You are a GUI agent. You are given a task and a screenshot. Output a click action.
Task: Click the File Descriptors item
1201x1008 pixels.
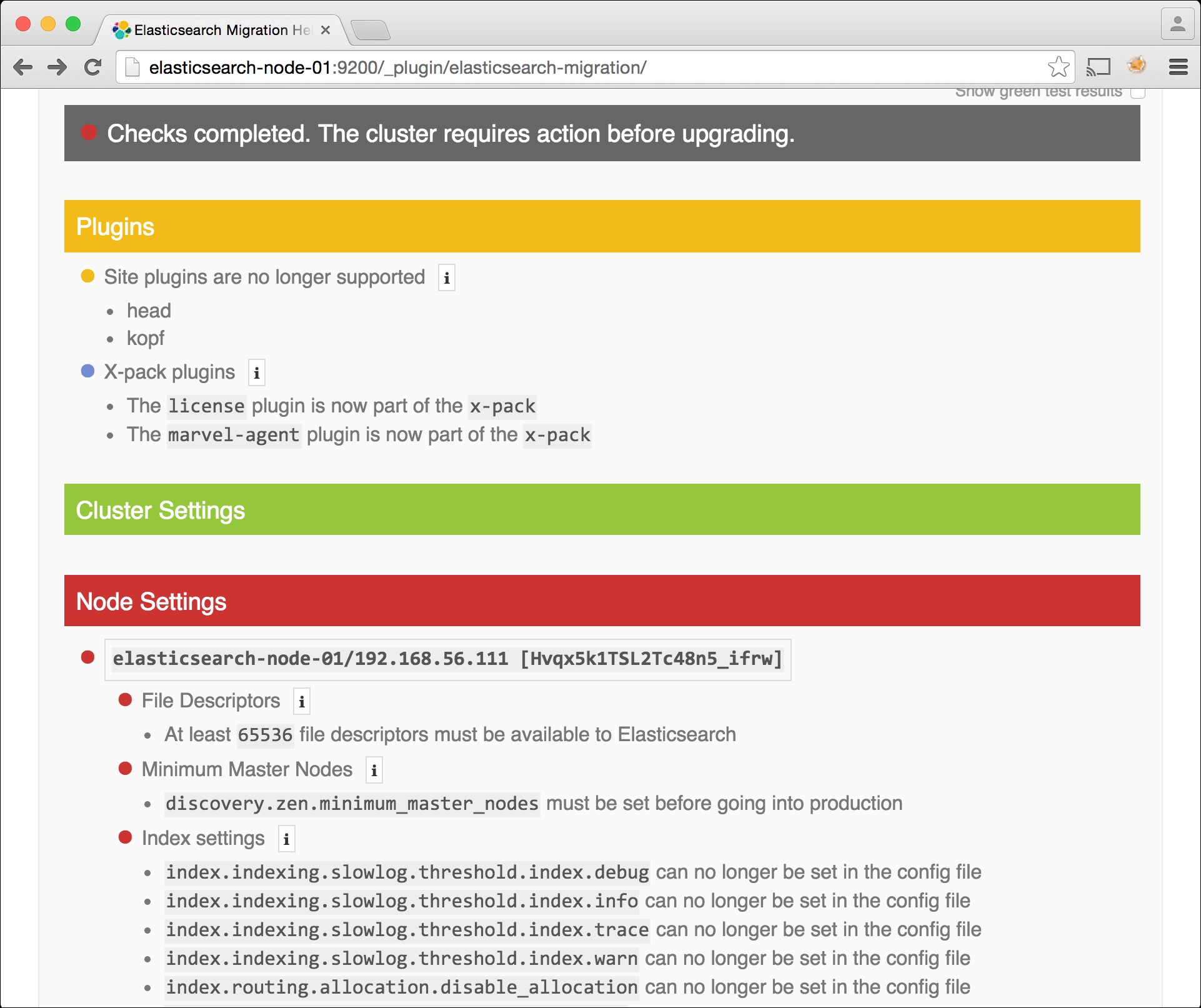[x=211, y=701]
